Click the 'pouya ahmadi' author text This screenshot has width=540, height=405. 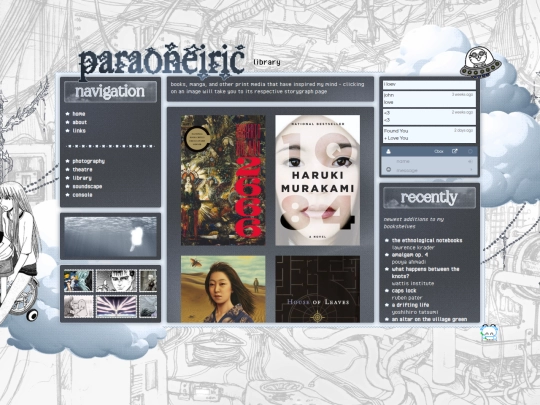click(409, 262)
